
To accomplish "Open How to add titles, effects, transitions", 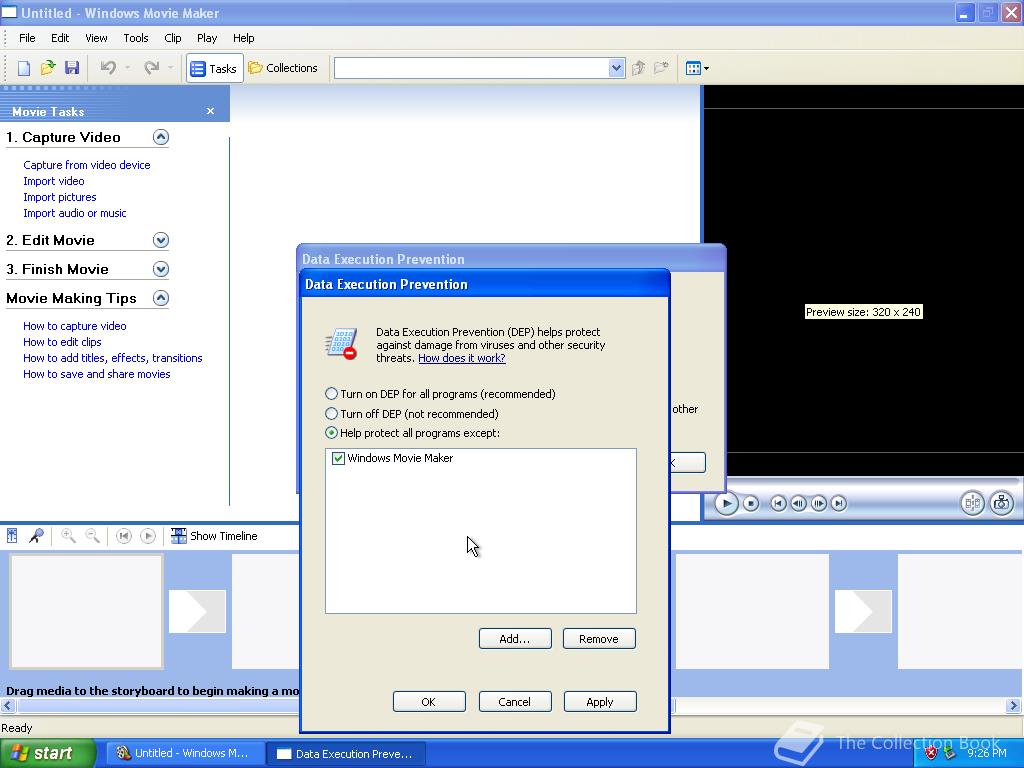I will [x=112, y=358].
